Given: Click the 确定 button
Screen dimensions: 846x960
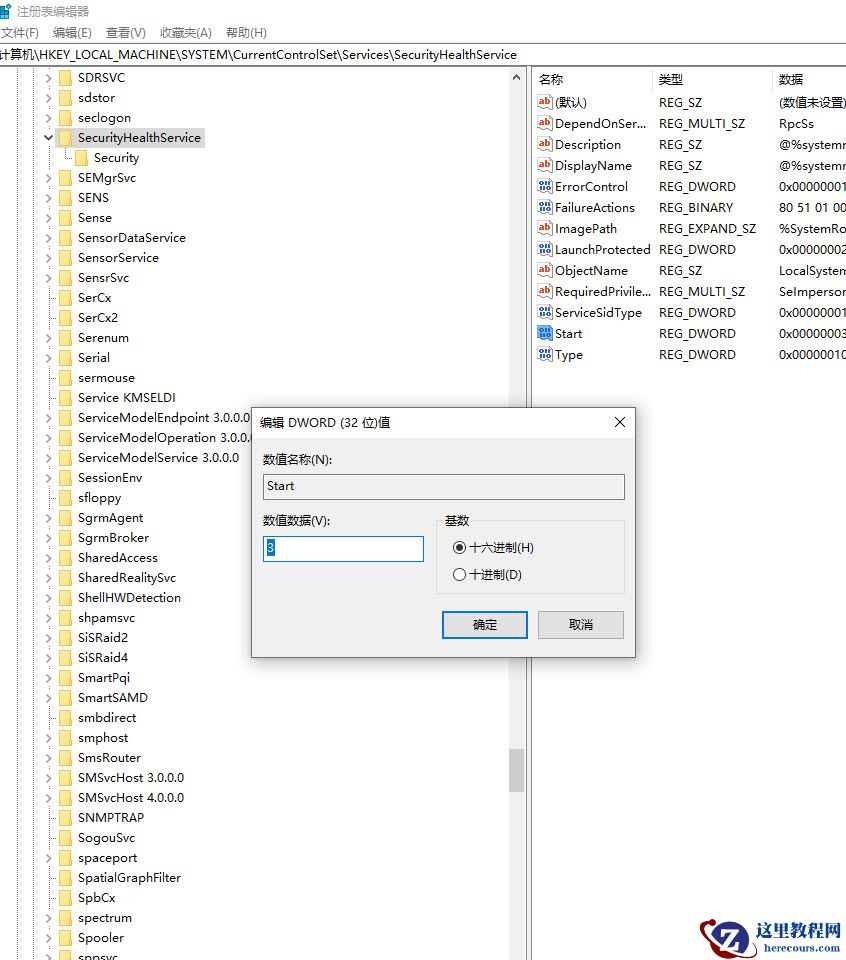Looking at the screenshot, I should tap(484, 624).
